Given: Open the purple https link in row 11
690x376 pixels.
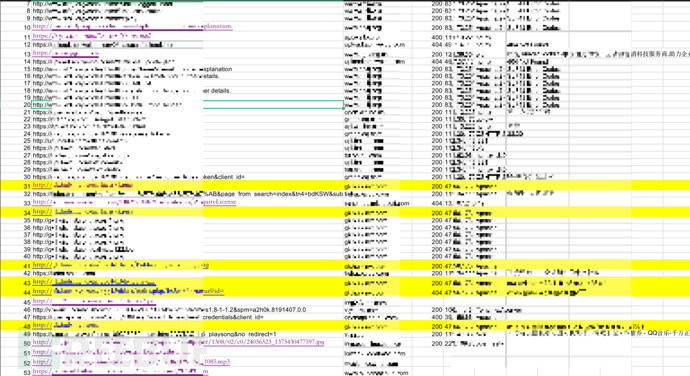Looking at the screenshot, I should (92, 36).
